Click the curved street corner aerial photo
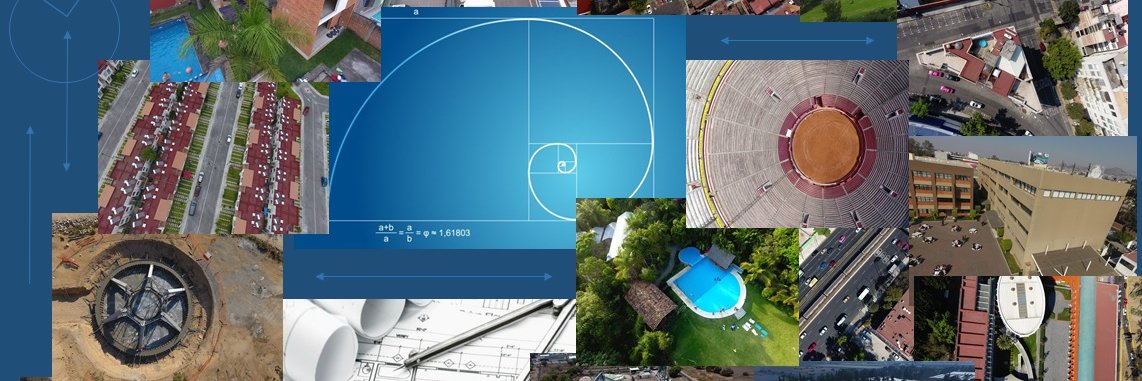The height and width of the screenshot is (381, 1142). 1012,68
